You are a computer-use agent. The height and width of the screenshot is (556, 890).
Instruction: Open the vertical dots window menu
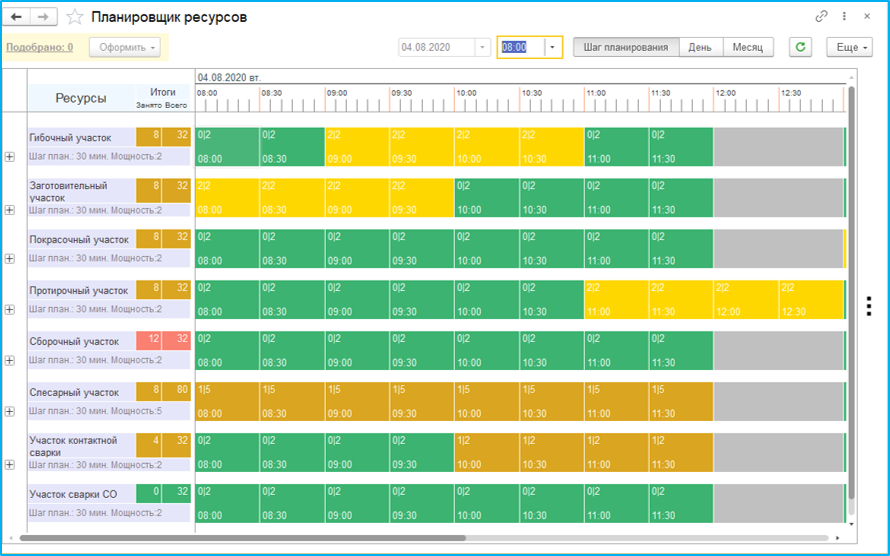coord(844,16)
